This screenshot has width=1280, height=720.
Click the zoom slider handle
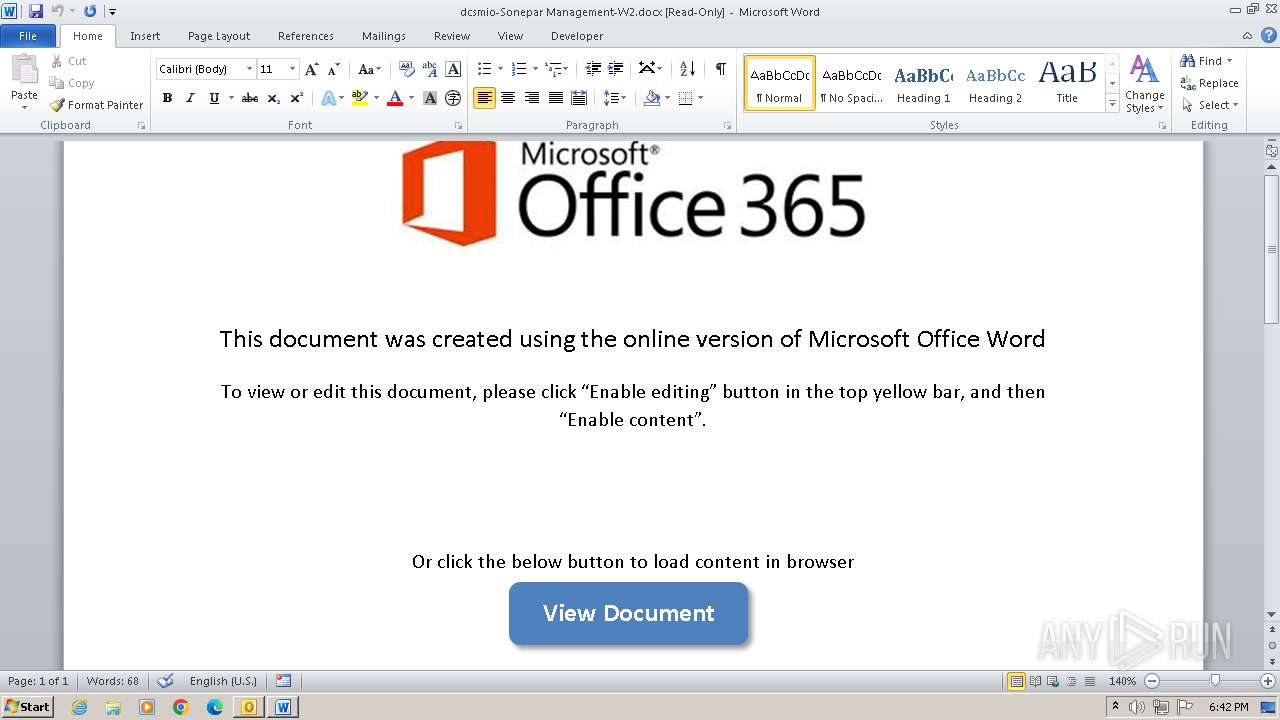[1215, 681]
